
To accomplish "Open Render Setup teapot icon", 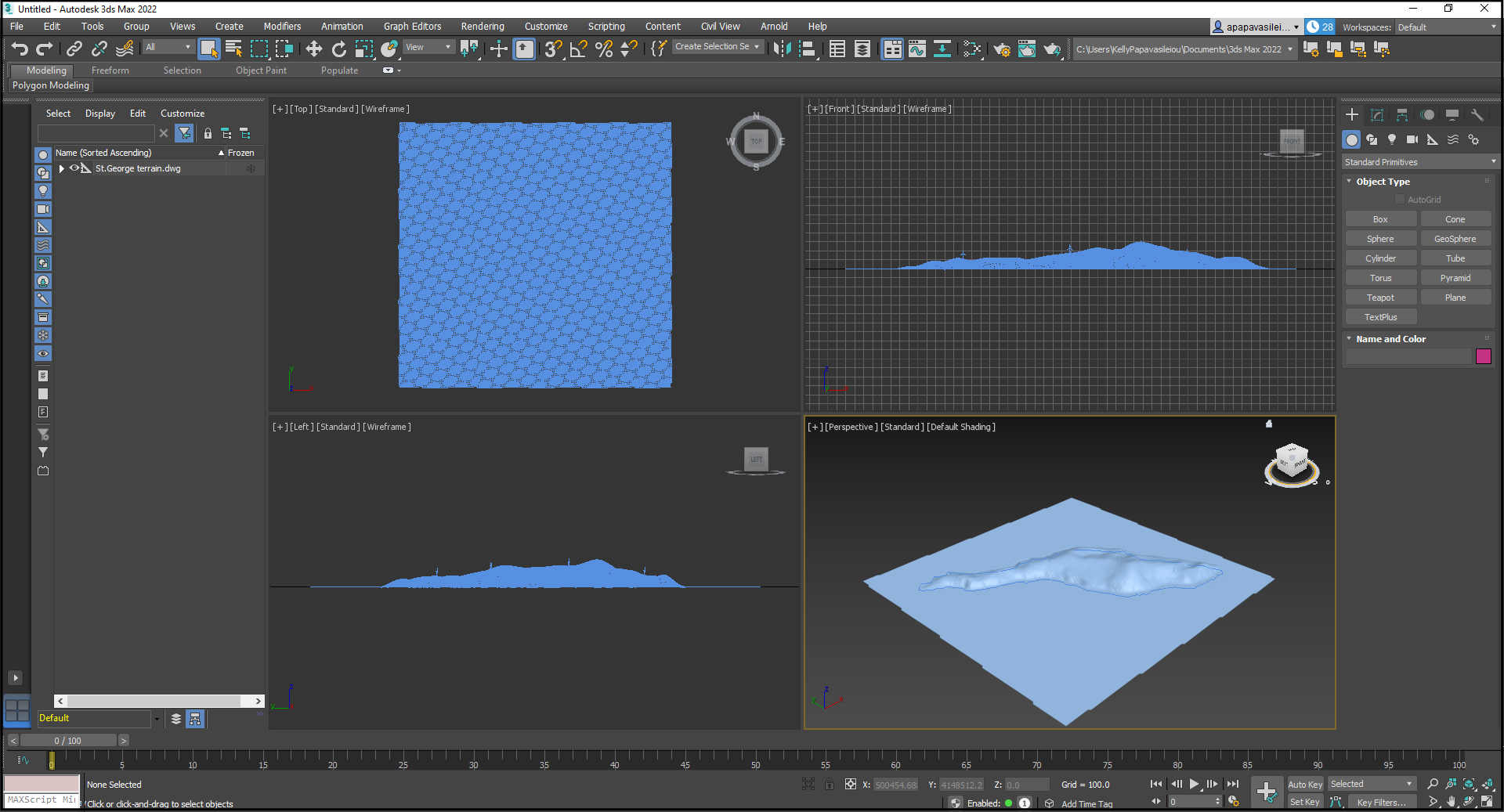I will coord(1001,49).
